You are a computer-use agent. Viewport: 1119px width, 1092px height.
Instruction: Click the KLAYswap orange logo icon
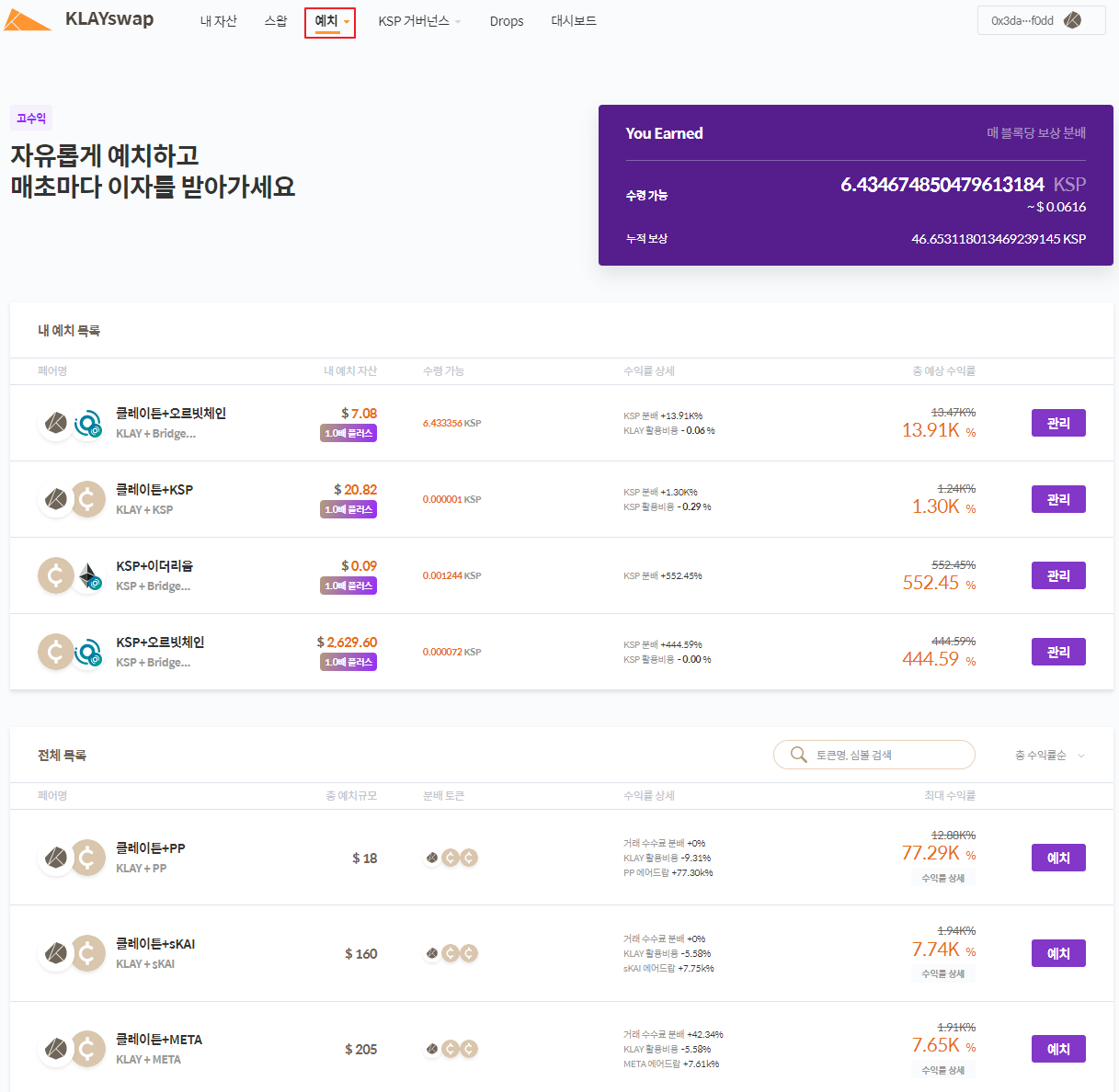(28, 20)
